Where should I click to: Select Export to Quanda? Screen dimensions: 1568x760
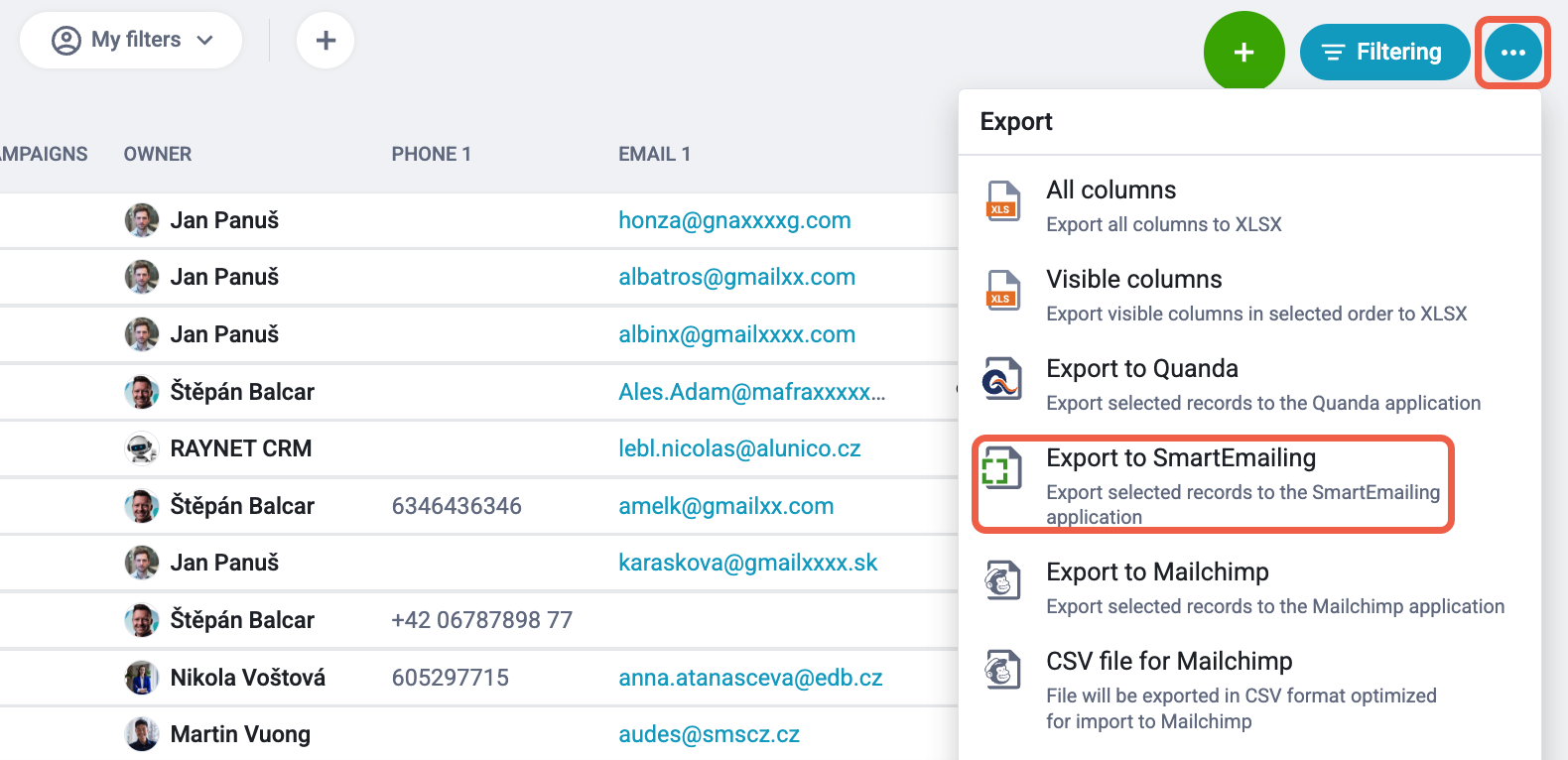point(1248,384)
